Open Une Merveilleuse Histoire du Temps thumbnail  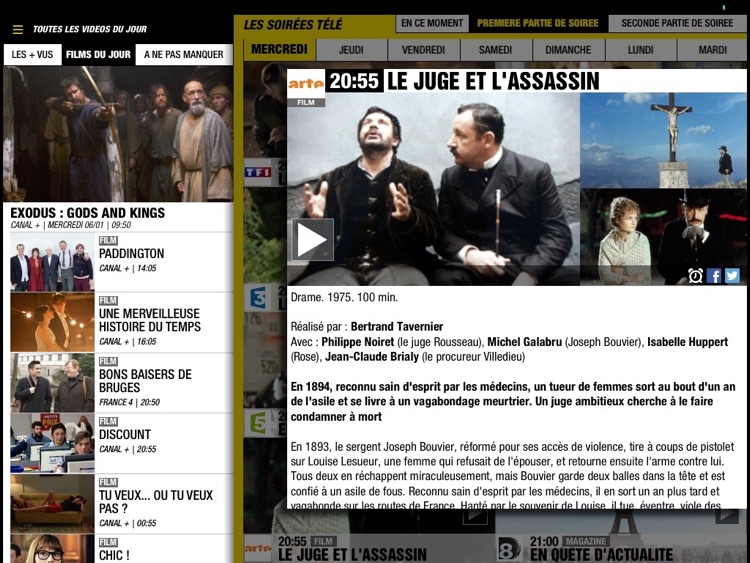(52, 322)
